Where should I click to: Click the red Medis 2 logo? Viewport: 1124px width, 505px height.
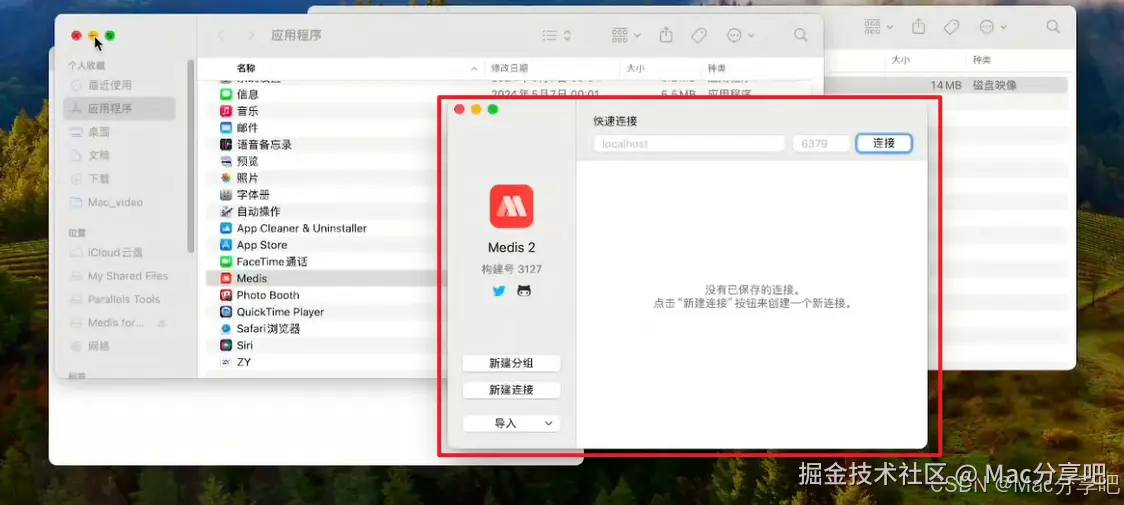[511, 206]
